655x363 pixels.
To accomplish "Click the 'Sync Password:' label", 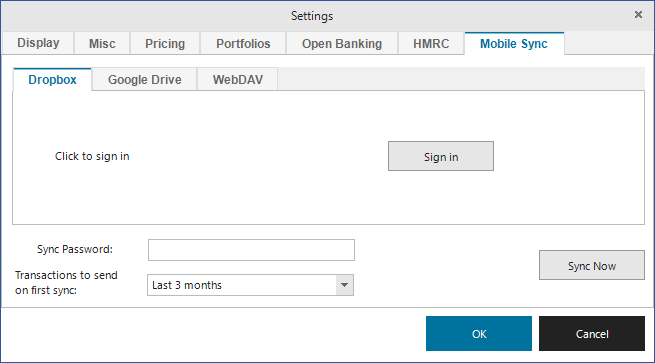I will [75, 249].
